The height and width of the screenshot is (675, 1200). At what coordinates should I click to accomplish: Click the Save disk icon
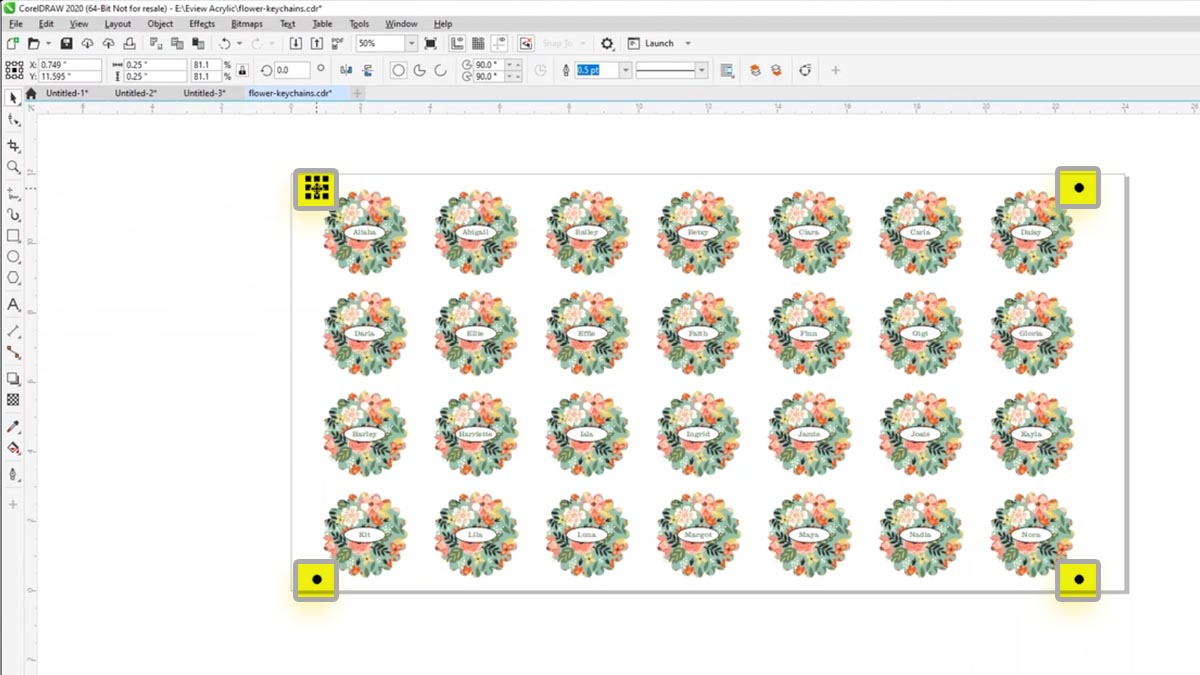[66, 44]
